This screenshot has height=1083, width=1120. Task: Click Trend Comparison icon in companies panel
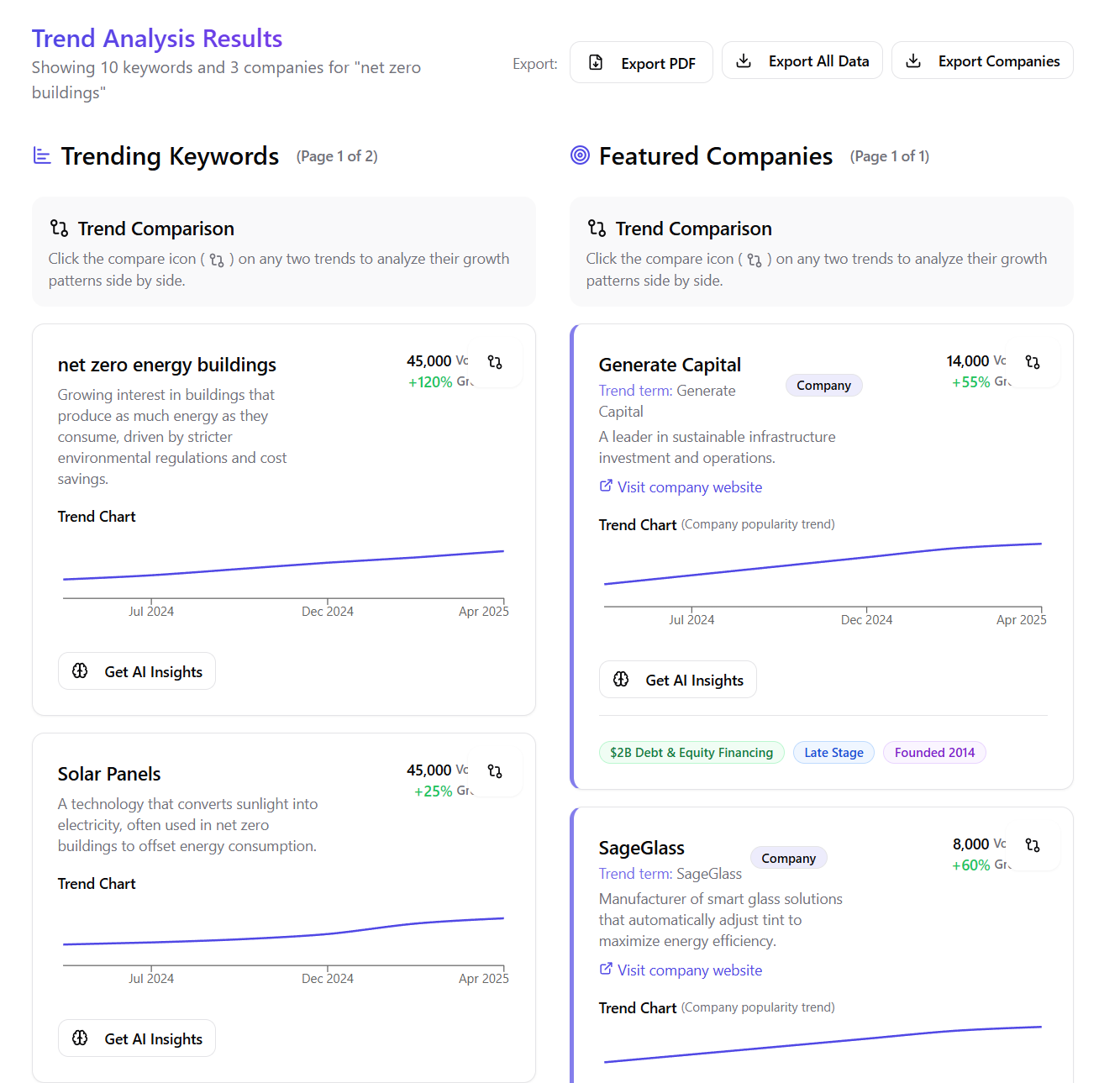[597, 228]
